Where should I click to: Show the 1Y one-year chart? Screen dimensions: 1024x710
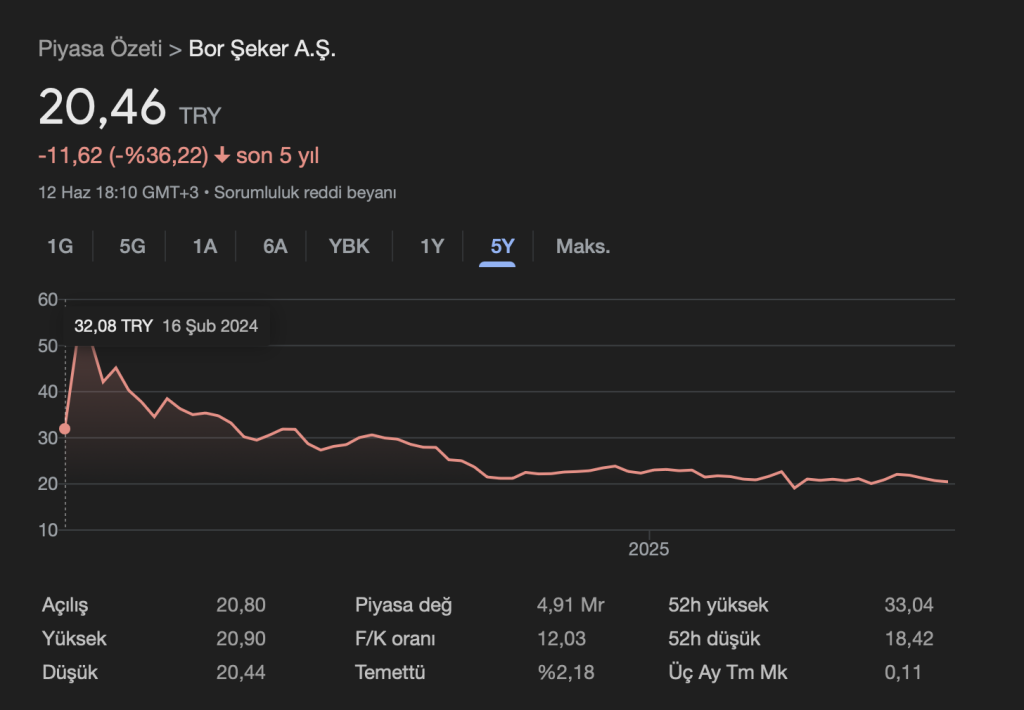pyautogui.click(x=432, y=246)
